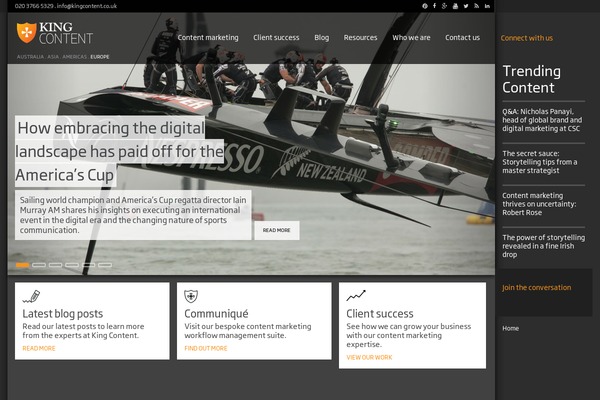Switch region to ASIA
The height and width of the screenshot is (400, 600).
pyautogui.click(x=53, y=57)
